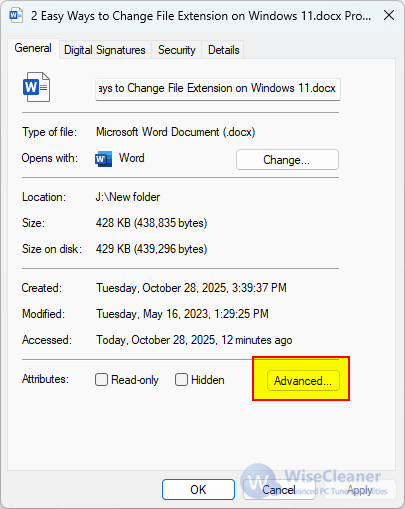Close the Properties dialog with X

(x=389, y=15)
